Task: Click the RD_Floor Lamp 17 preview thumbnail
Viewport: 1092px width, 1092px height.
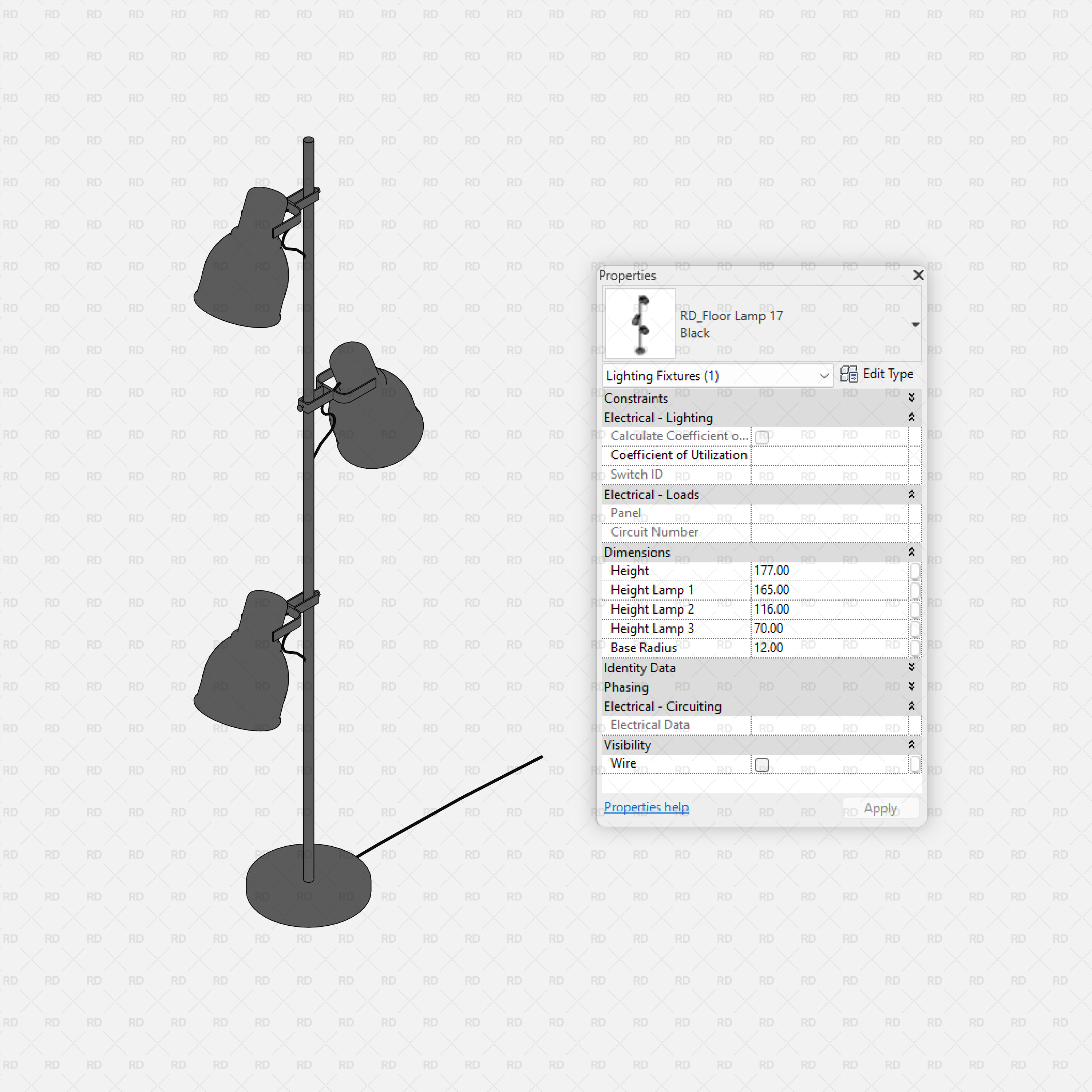Action: tap(639, 323)
